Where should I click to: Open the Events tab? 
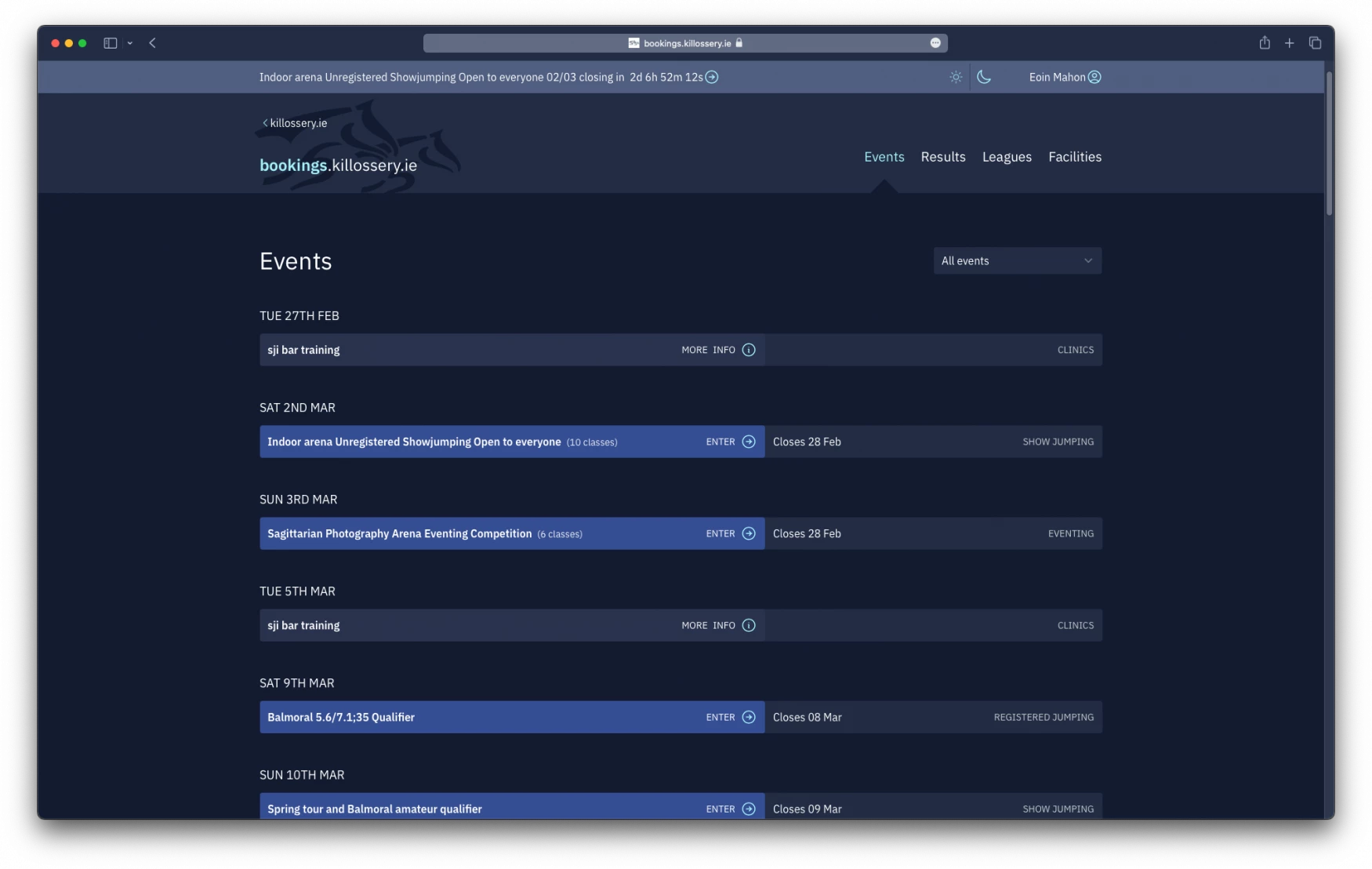pos(884,157)
